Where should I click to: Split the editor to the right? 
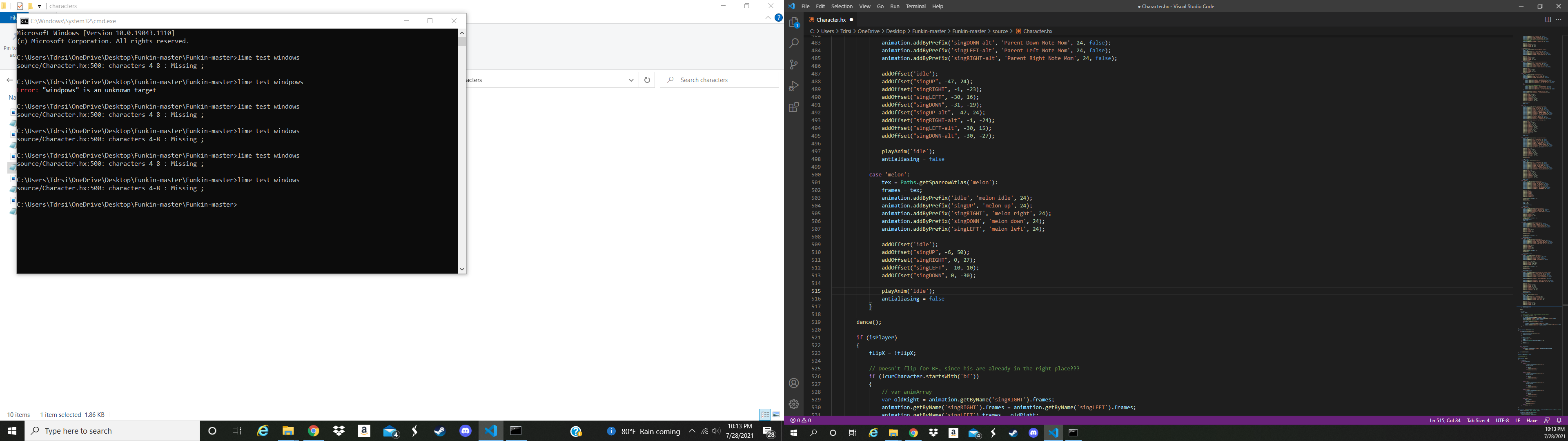click(x=1547, y=20)
